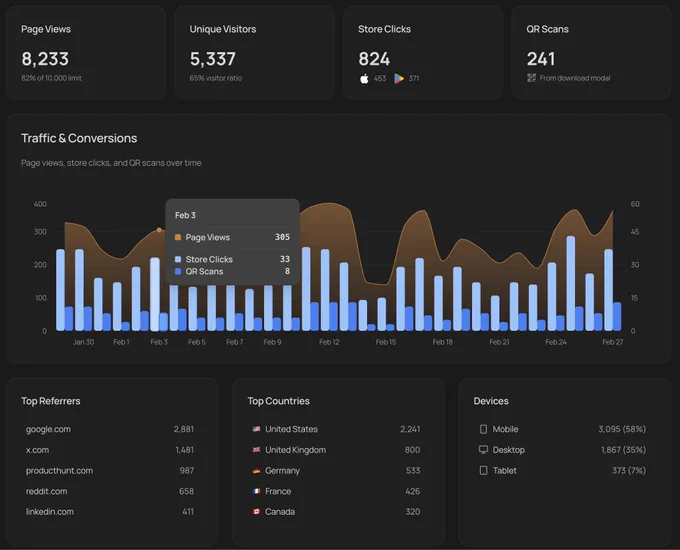Click the Desktop device label
Image resolution: width=680 pixels, height=550 pixels.
[509, 450]
